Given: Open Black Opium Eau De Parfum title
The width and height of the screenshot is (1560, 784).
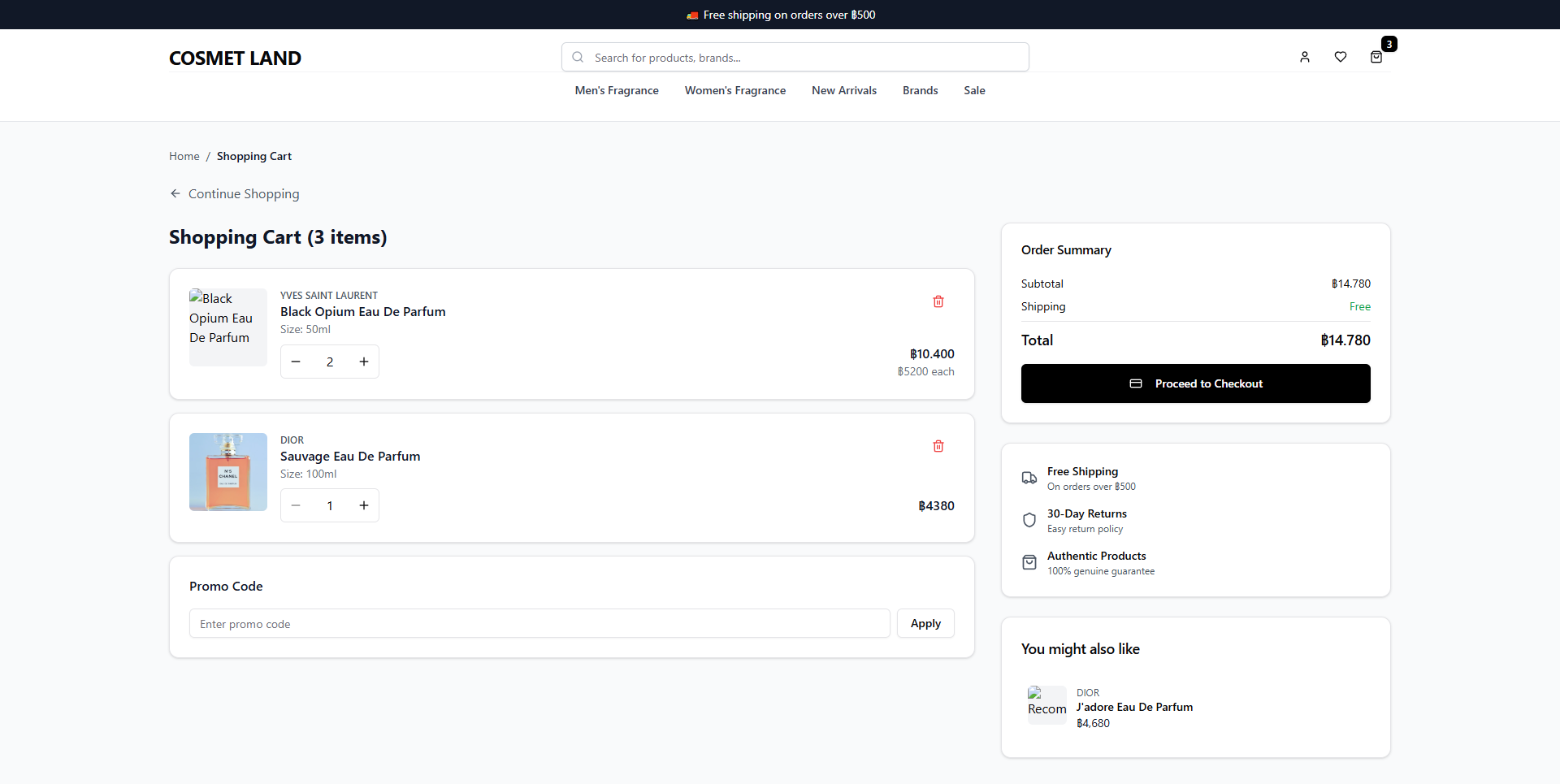Looking at the screenshot, I should (362, 312).
